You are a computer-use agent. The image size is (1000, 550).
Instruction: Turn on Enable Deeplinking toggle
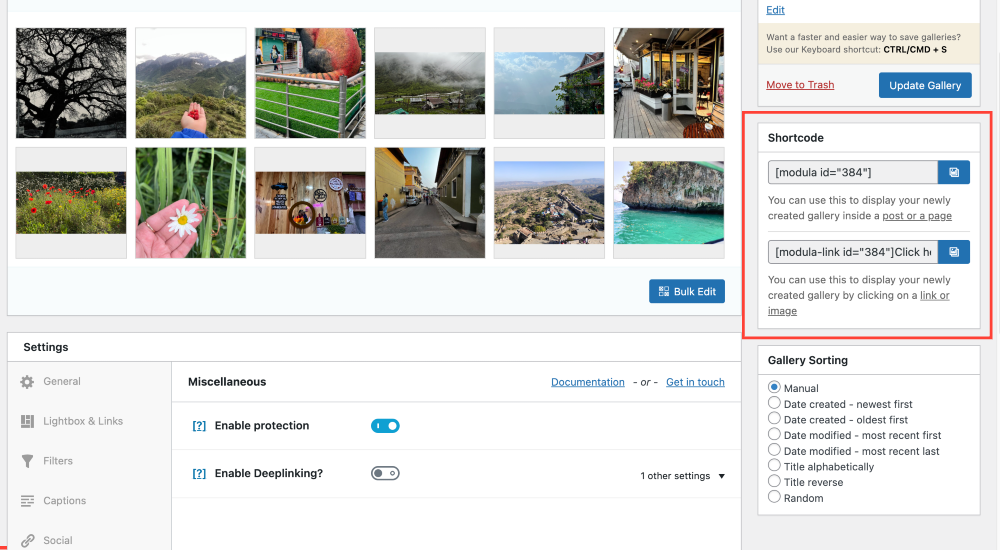385,474
